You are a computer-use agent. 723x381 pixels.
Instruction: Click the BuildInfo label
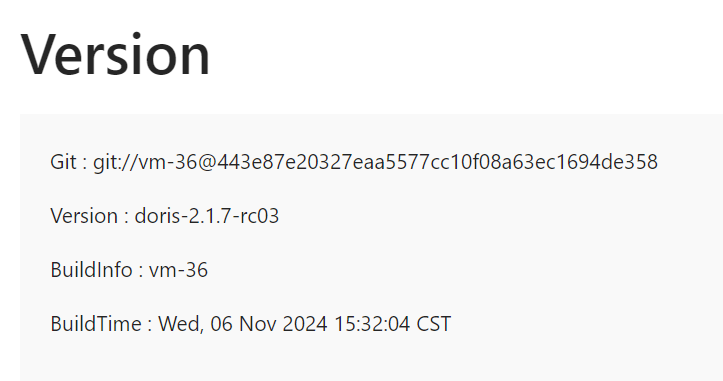point(91,270)
